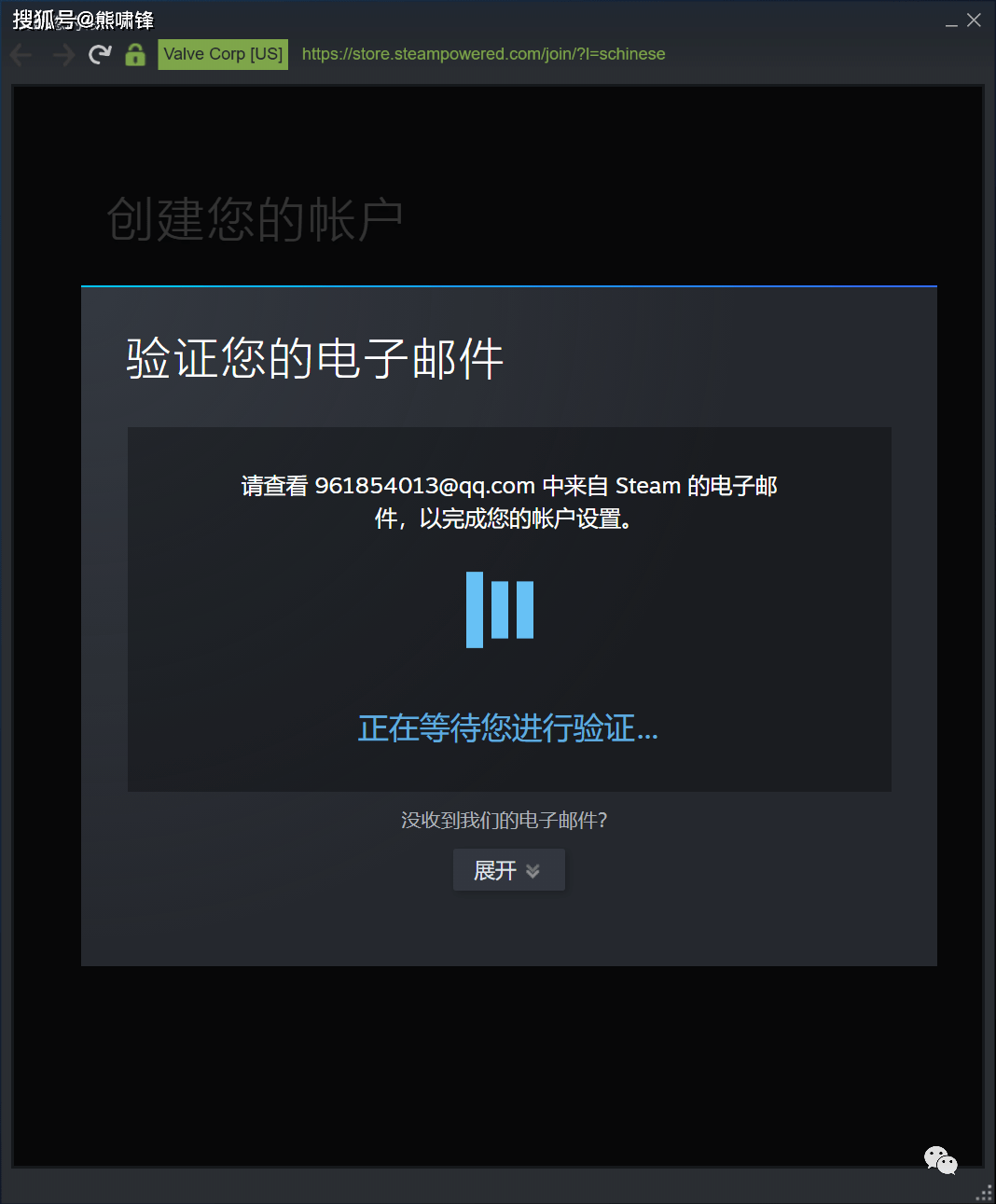Minimize the Steam browser window

coord(951,21)
